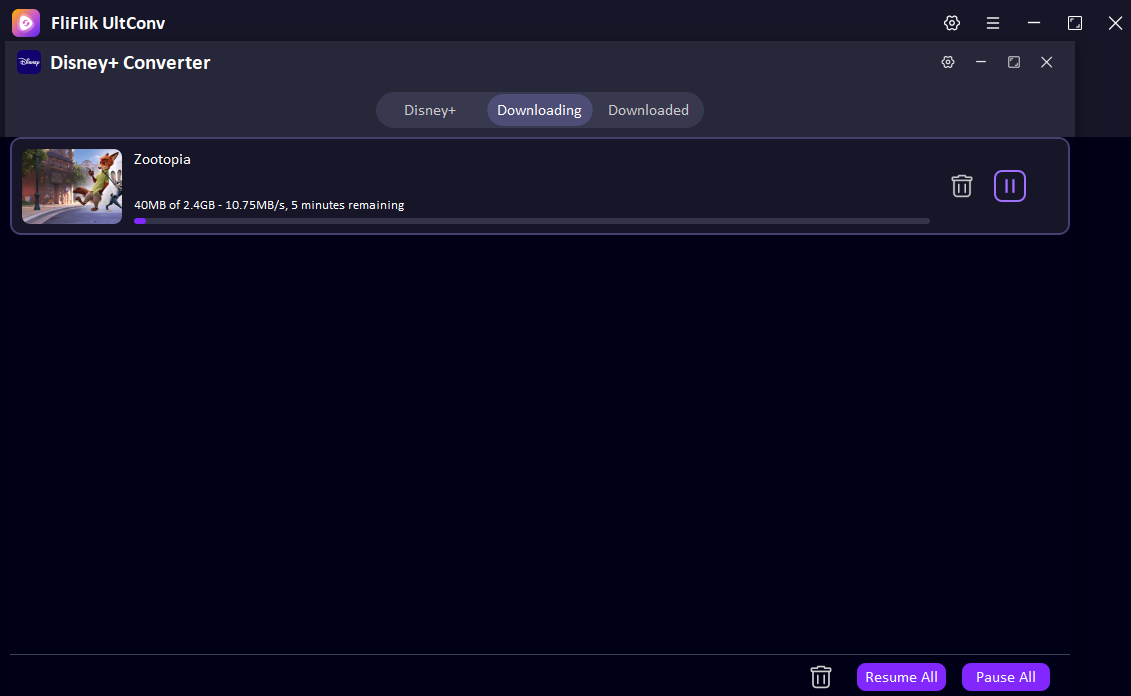Open the hamburger menu in the title bar

pos(993,22)
